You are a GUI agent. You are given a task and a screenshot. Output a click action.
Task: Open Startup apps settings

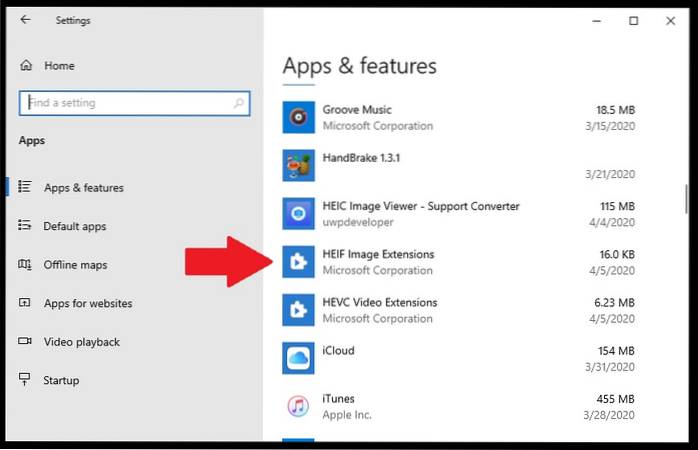61,380
